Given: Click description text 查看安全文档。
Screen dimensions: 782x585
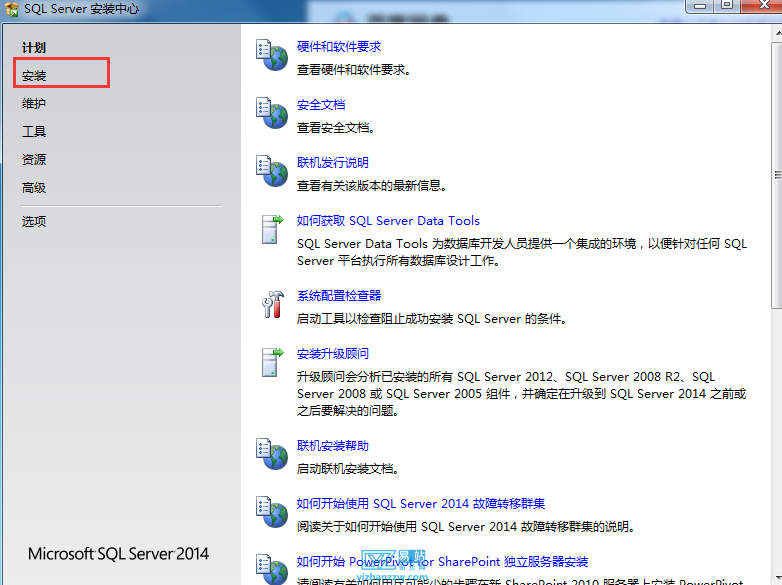Looking at the screenshot, I should point(336,128).
